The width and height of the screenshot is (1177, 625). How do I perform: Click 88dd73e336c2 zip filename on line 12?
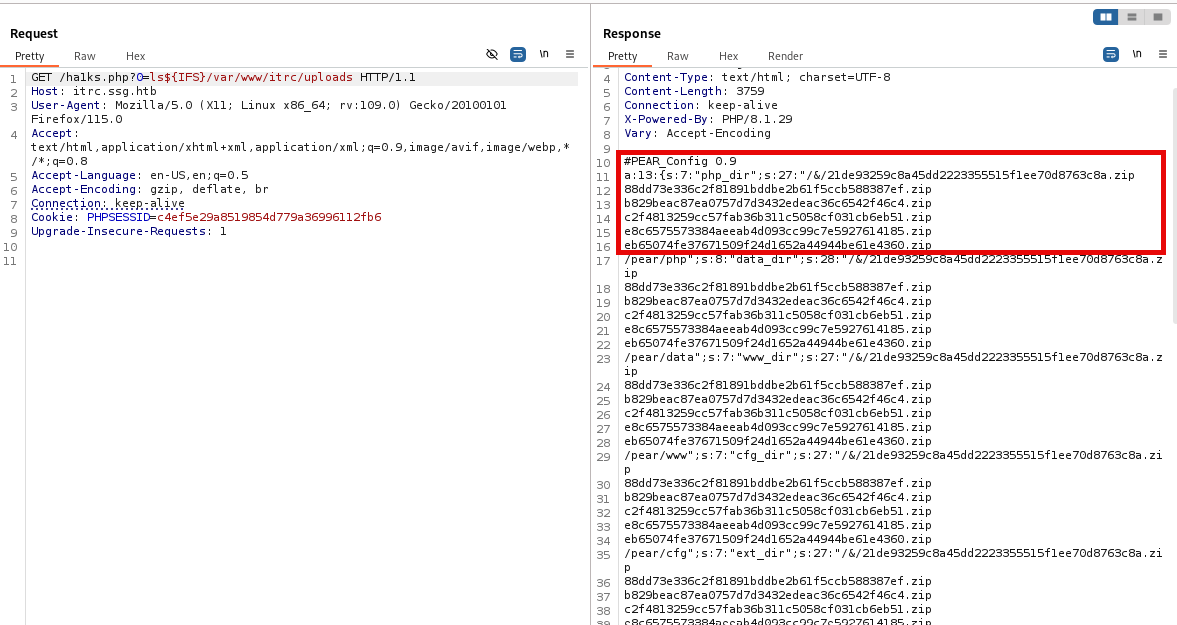coord(778,190)
